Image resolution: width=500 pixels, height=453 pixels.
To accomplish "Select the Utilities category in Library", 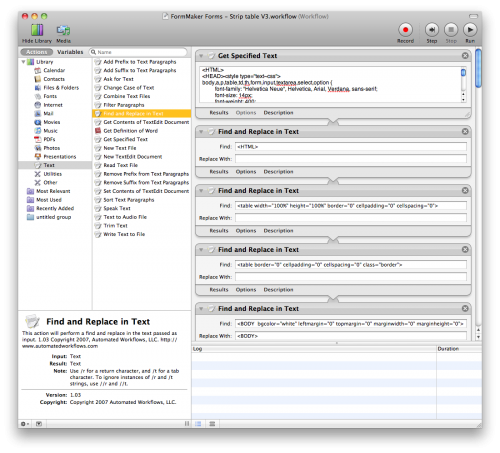I will pos(52,174).
